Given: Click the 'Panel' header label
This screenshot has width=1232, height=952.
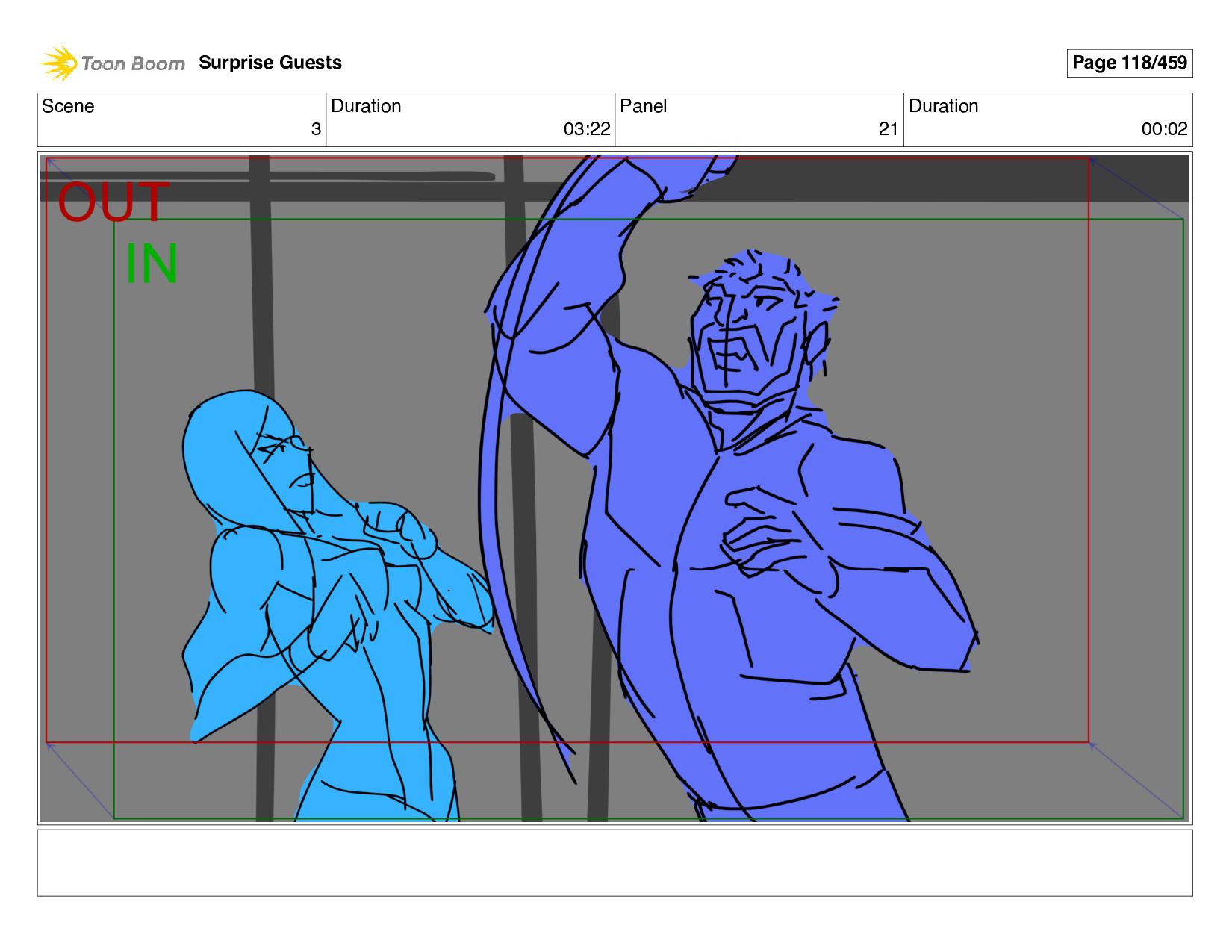Looking at the screenshot, I should (x=643, y=106).
